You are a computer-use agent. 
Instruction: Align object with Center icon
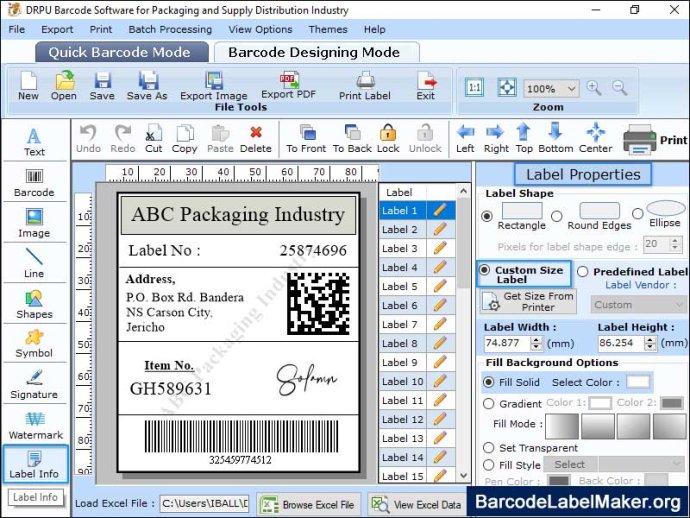pyautogui.click(x=596, y=132)
